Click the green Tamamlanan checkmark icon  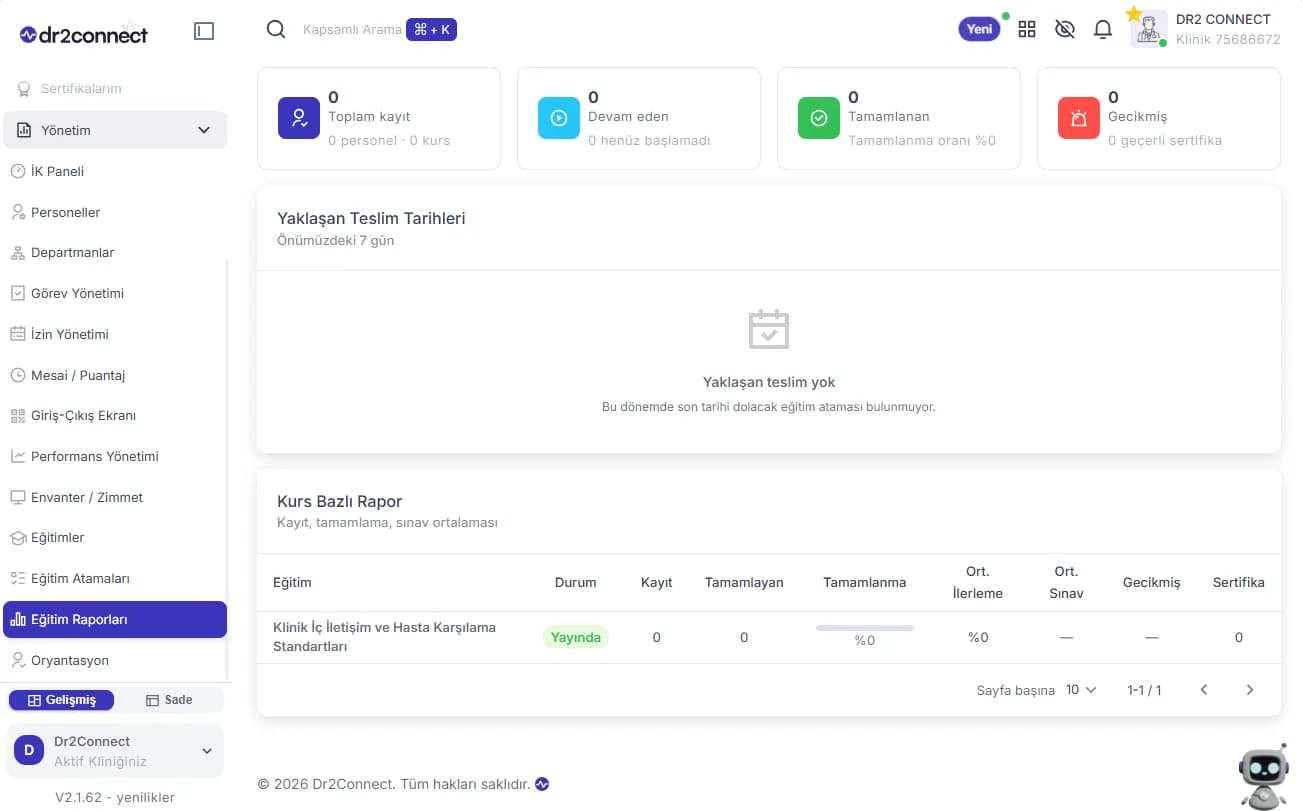(x=819, y=118)
